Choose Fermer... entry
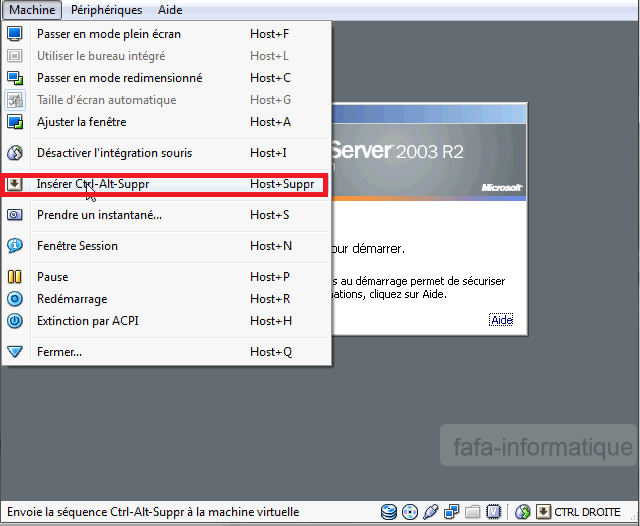The height and width of the screenshot is (526, 640). [167, 352]
